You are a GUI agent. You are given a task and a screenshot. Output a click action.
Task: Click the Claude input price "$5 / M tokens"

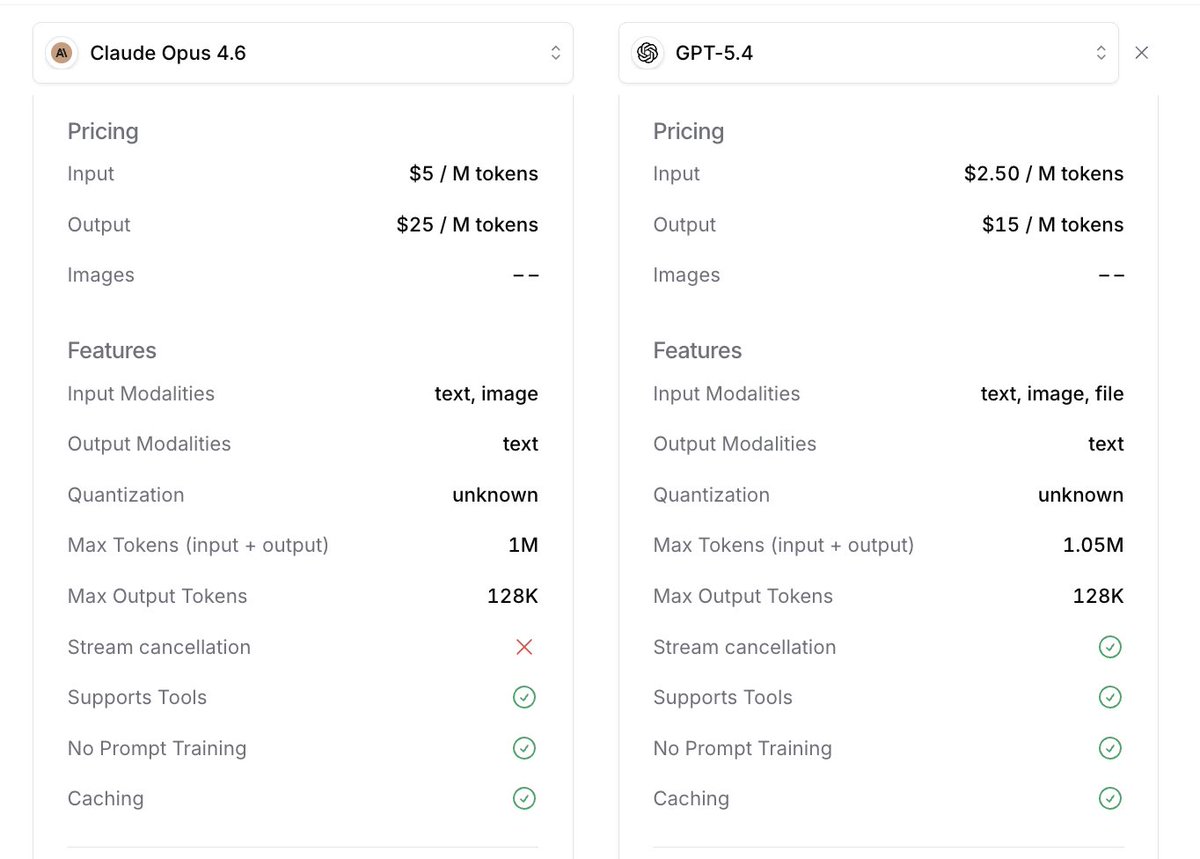(474, 174)
